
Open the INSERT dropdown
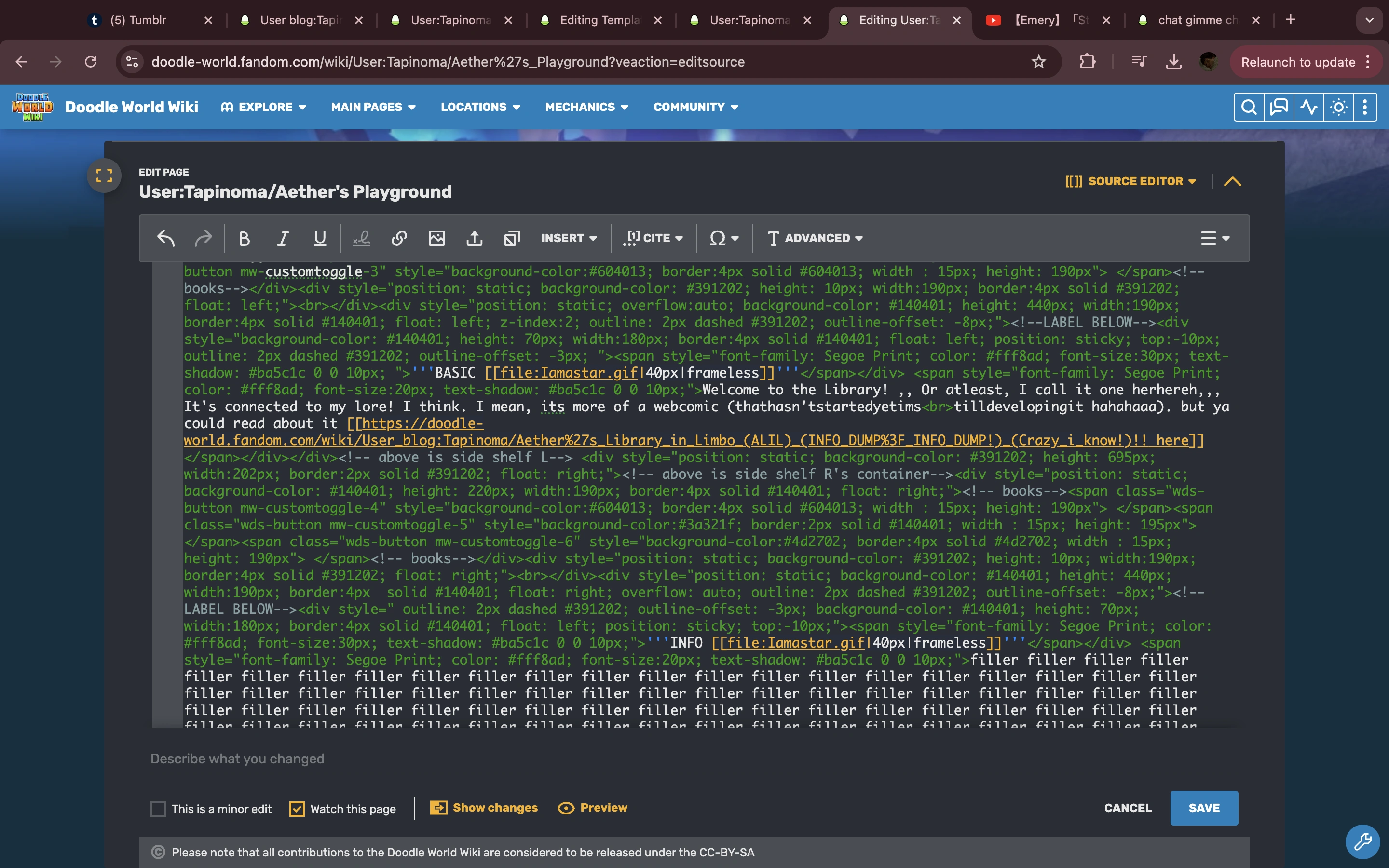[x=569, y=238]
